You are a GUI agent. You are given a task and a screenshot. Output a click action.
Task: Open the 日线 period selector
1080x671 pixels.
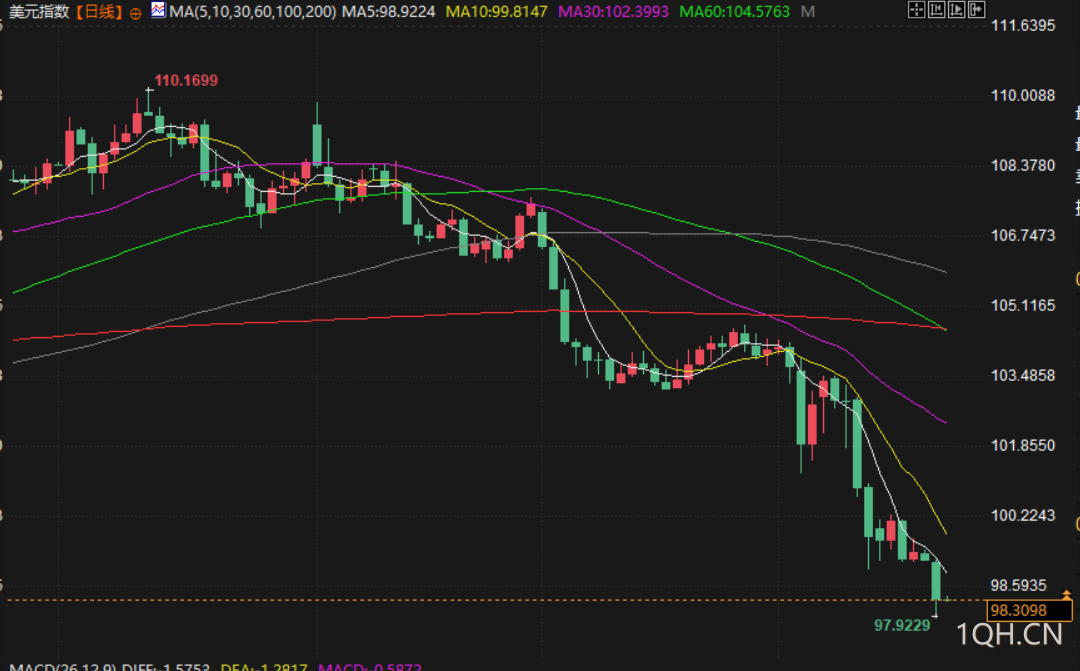[98, 12]
